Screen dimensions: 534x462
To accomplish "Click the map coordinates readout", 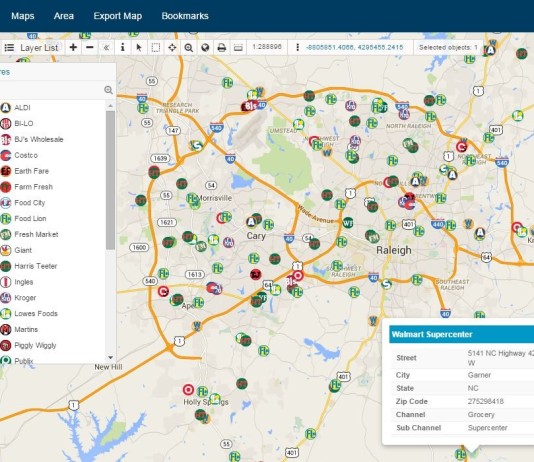I will point(355,47).
